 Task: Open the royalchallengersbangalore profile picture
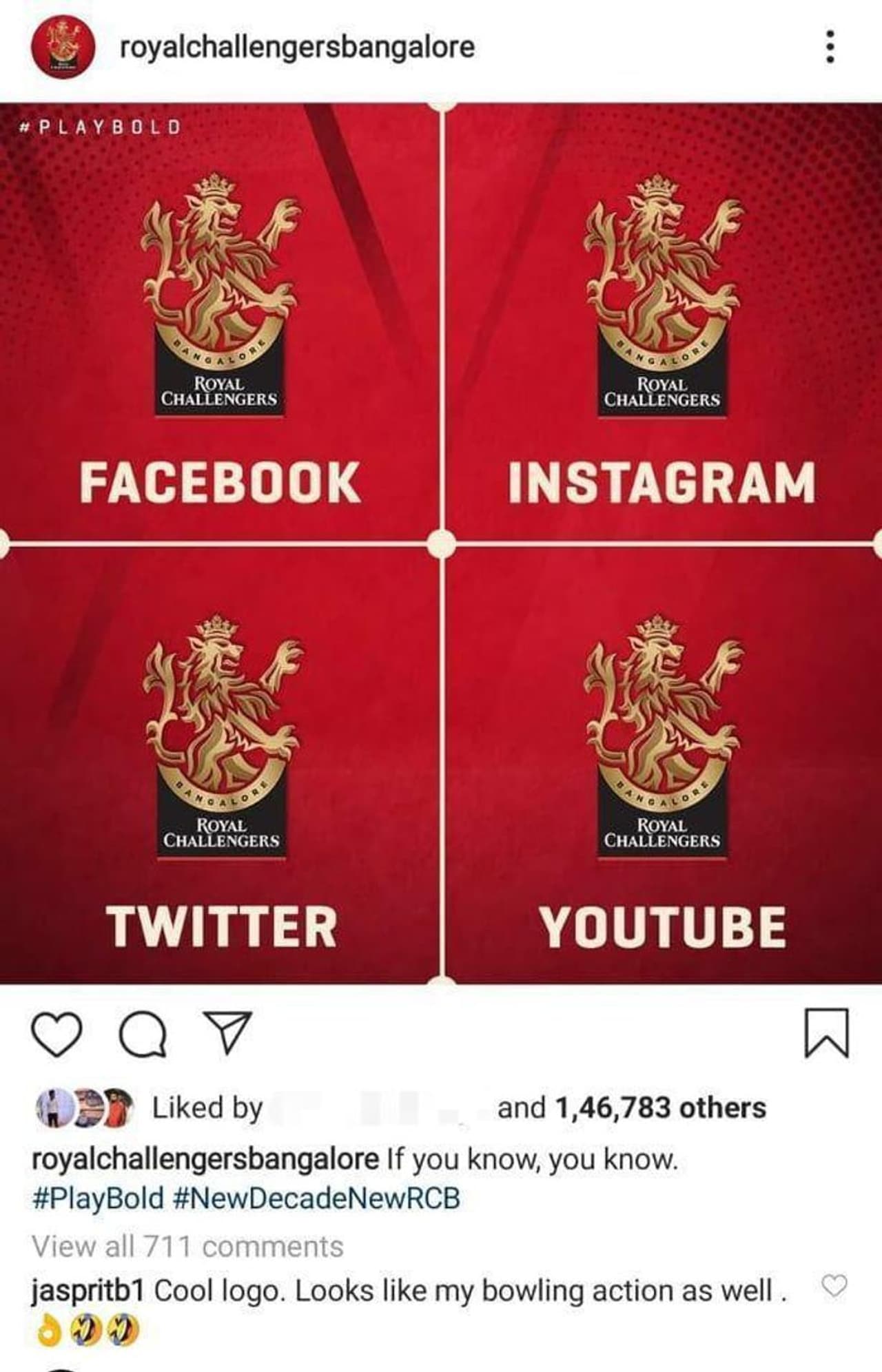coord(63,48)
